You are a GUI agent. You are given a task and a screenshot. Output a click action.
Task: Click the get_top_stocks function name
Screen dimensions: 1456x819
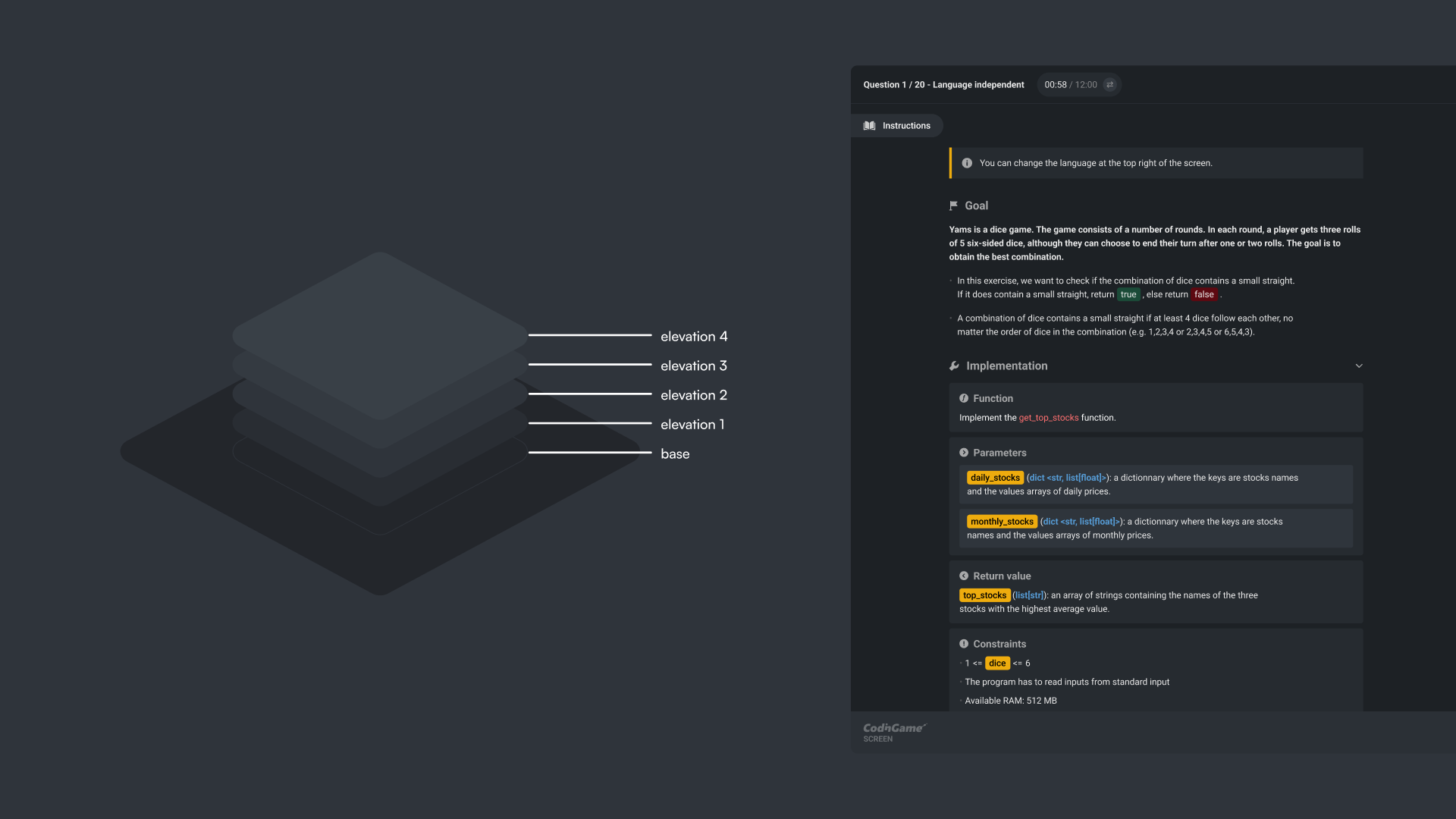pyautogui.click(x=1048, y=418)
